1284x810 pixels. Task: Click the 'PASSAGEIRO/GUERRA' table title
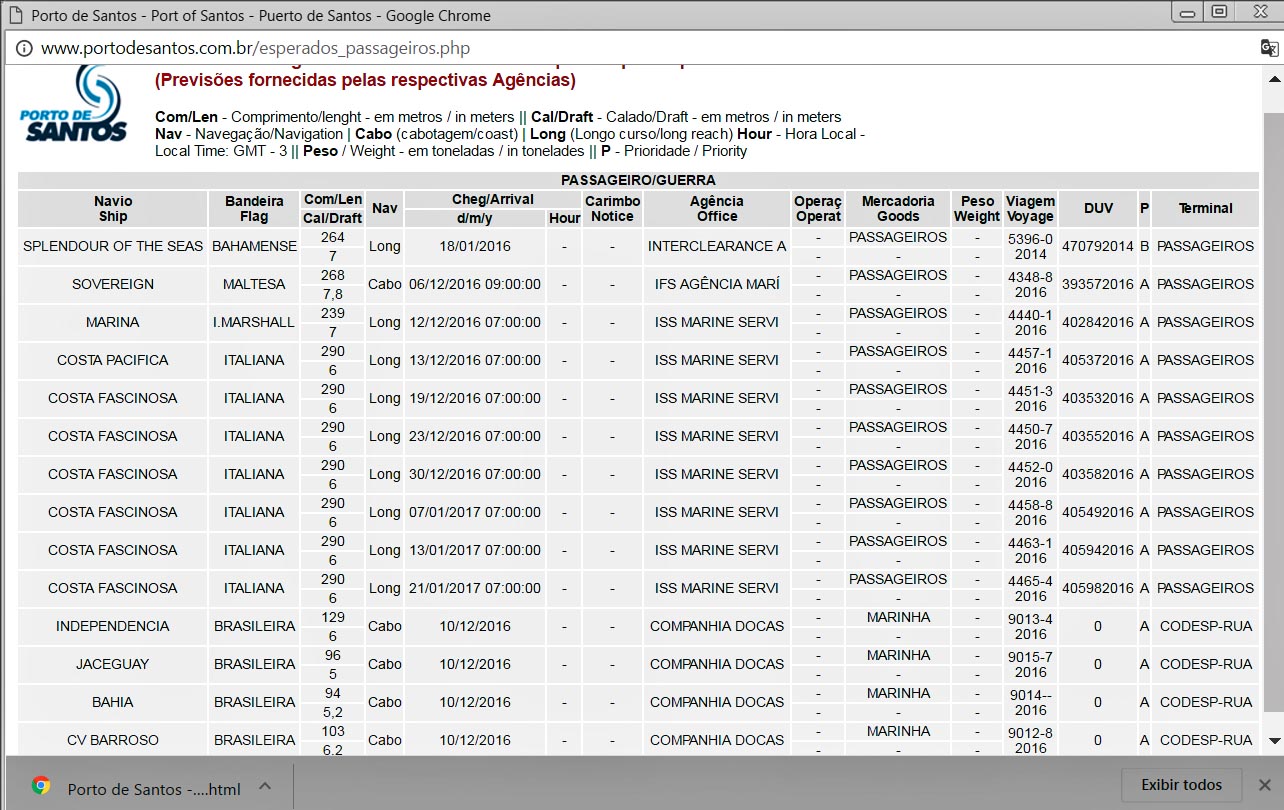[638, 180]
